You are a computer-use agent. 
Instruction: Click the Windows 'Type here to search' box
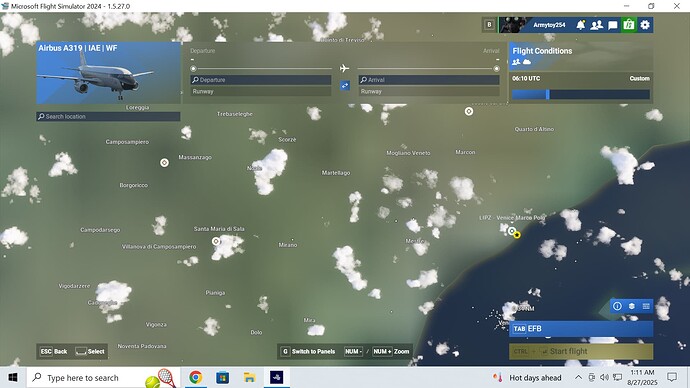104,377
